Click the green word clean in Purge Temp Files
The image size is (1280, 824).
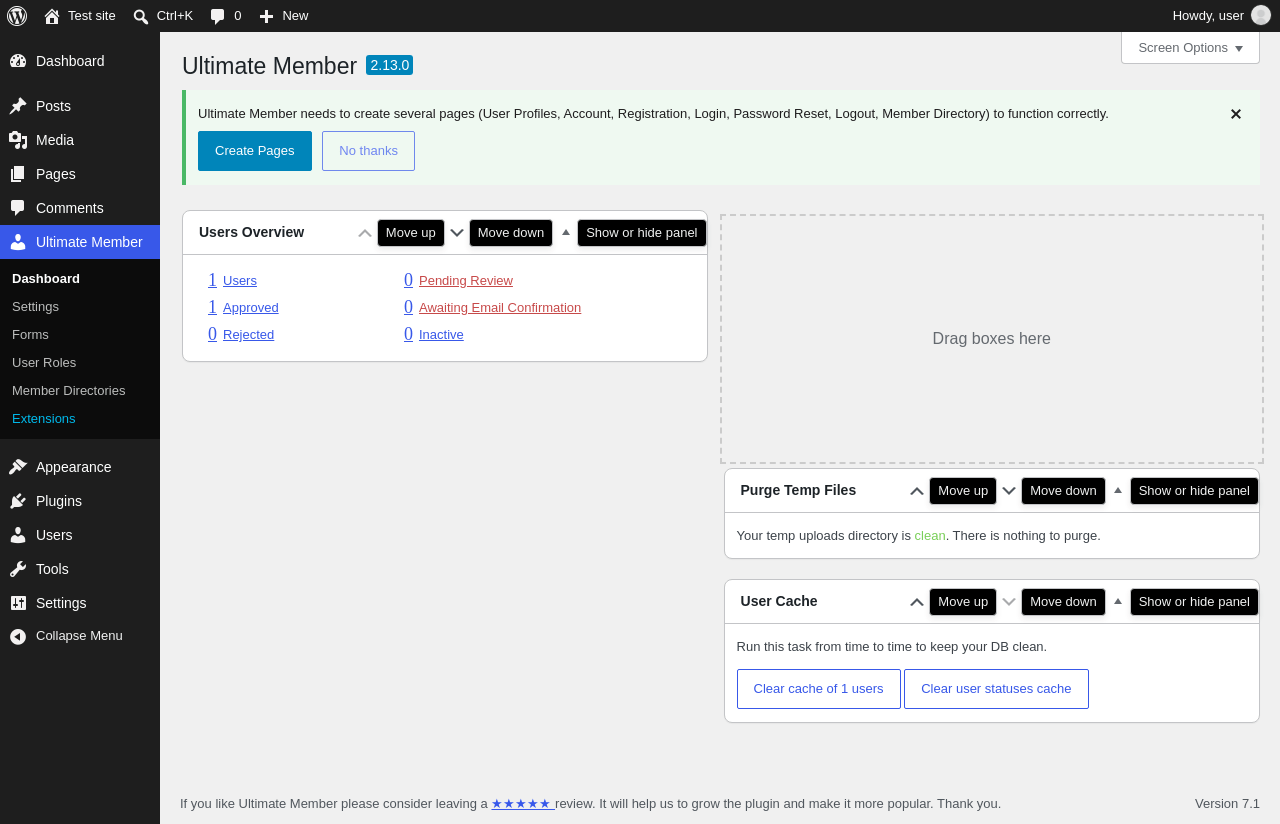[930, 536]
